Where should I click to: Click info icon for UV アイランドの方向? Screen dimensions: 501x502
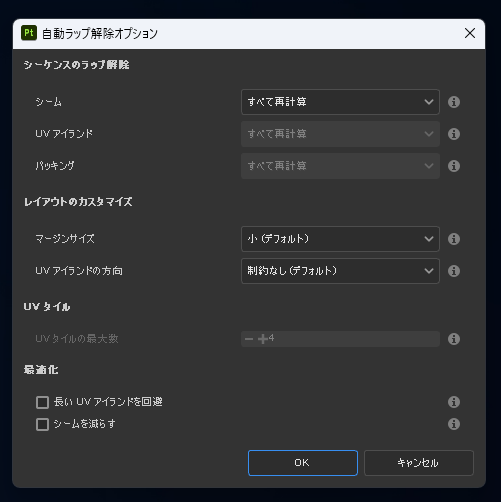(454, 271)
